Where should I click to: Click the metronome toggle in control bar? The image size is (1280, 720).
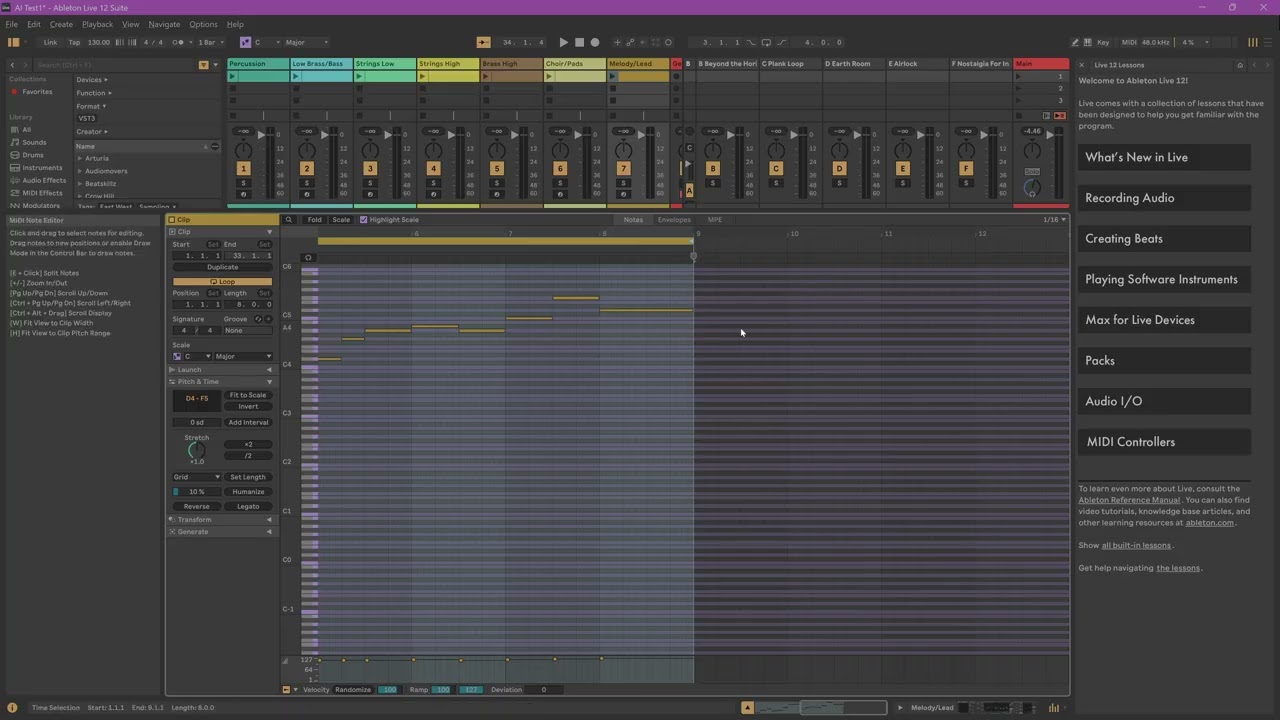pos(179,42)
